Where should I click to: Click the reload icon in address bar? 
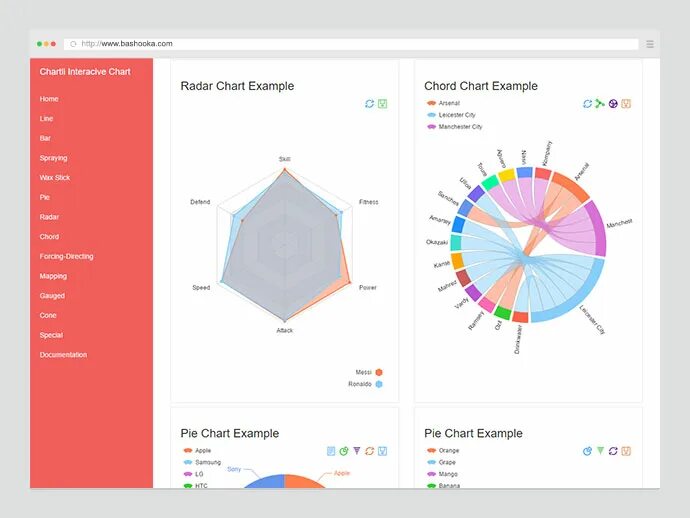(x=73, y=44)
